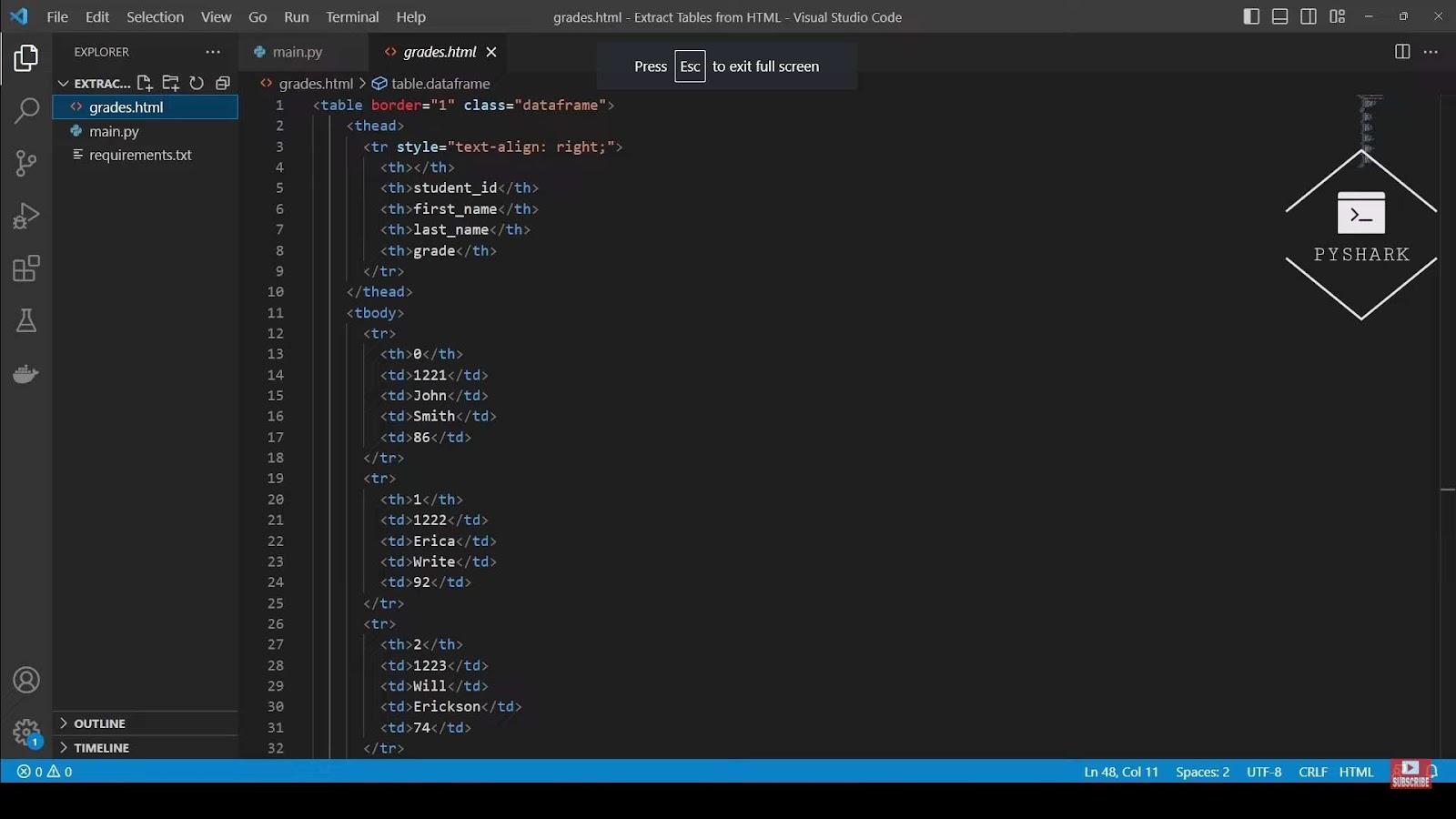Open the Terminal menu
The image size is (1456, 819).
click(351, 16)
